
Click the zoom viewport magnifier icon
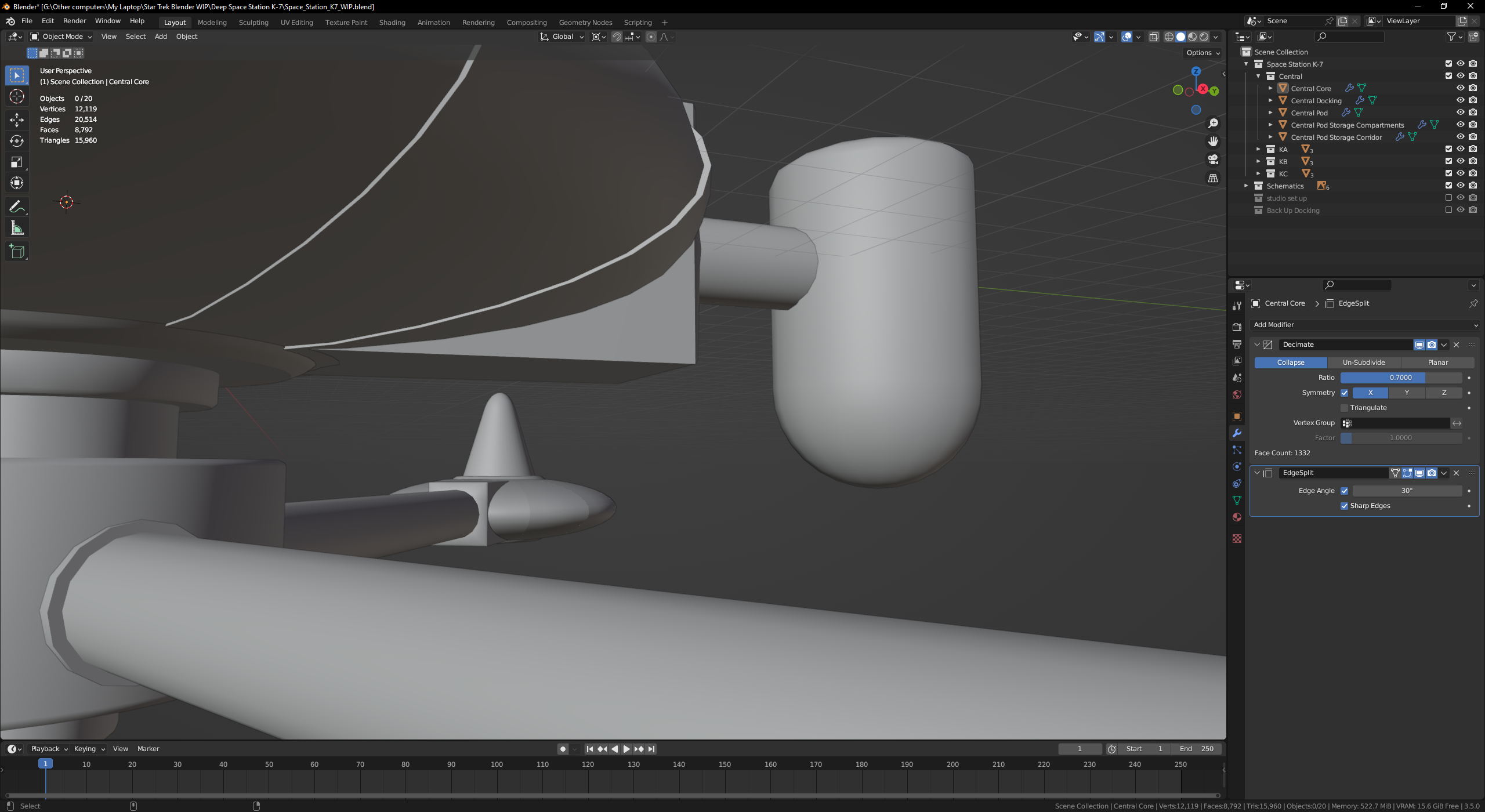click(x=1213, y=124)
